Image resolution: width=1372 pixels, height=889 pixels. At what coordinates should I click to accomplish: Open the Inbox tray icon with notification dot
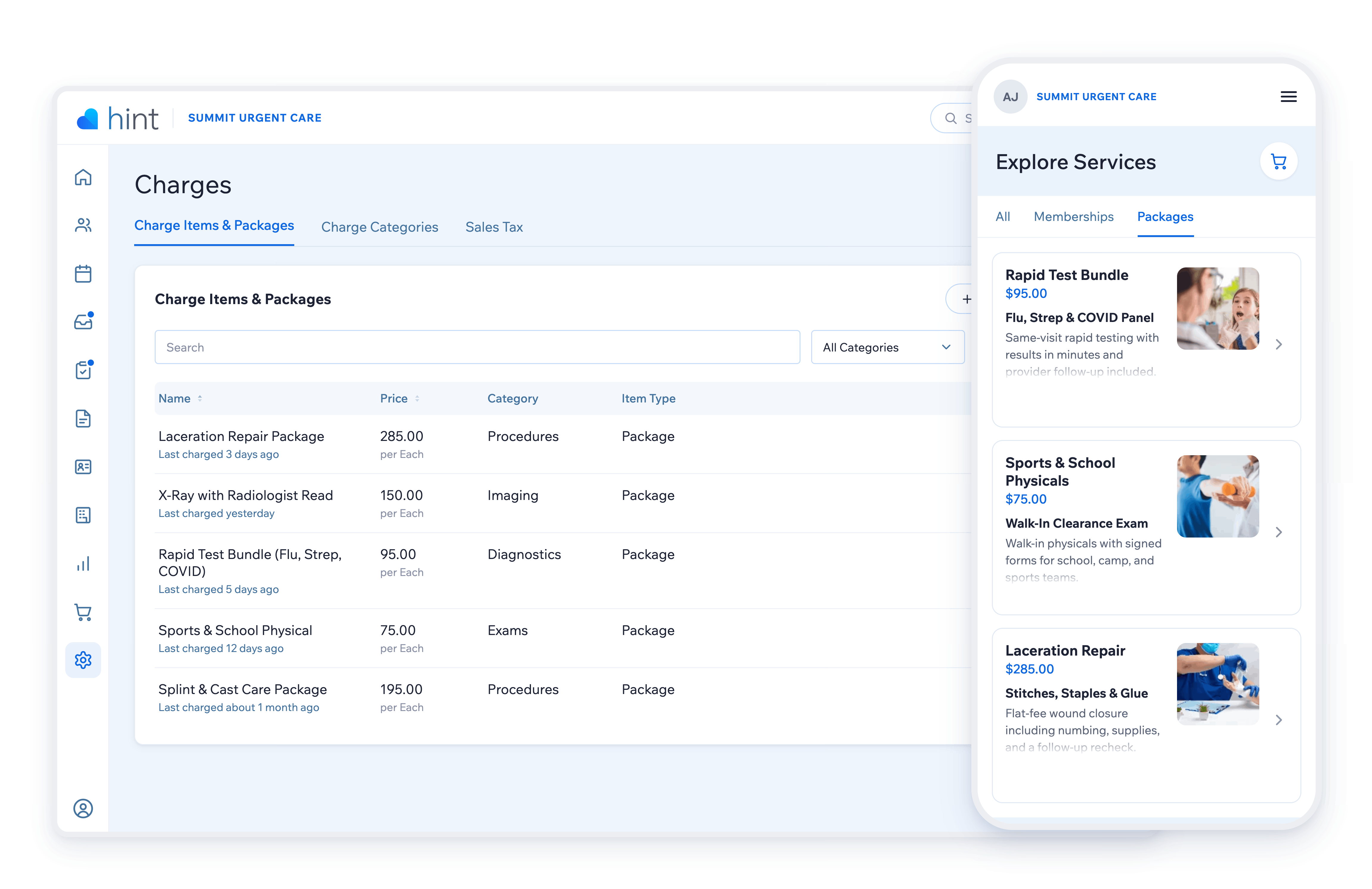[83, 321]
